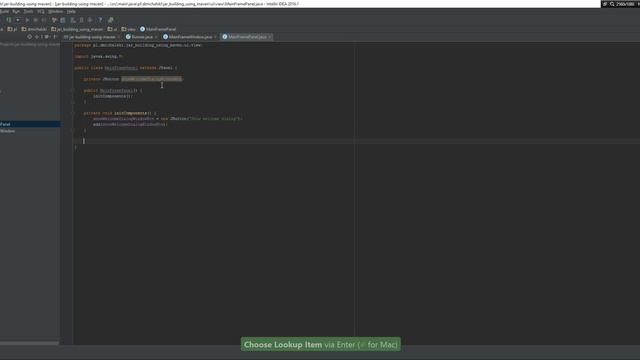Click the 'import javax.swing' line
Image resolution: width=640 pixels, height=360 pixels.
click(98, 56)
